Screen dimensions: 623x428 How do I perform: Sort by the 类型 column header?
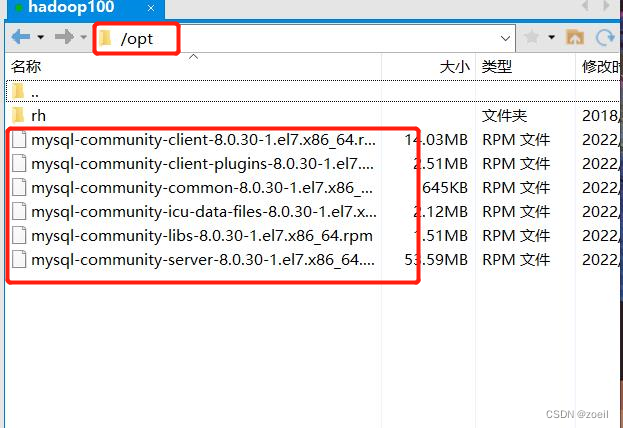[x=525, y=66]
